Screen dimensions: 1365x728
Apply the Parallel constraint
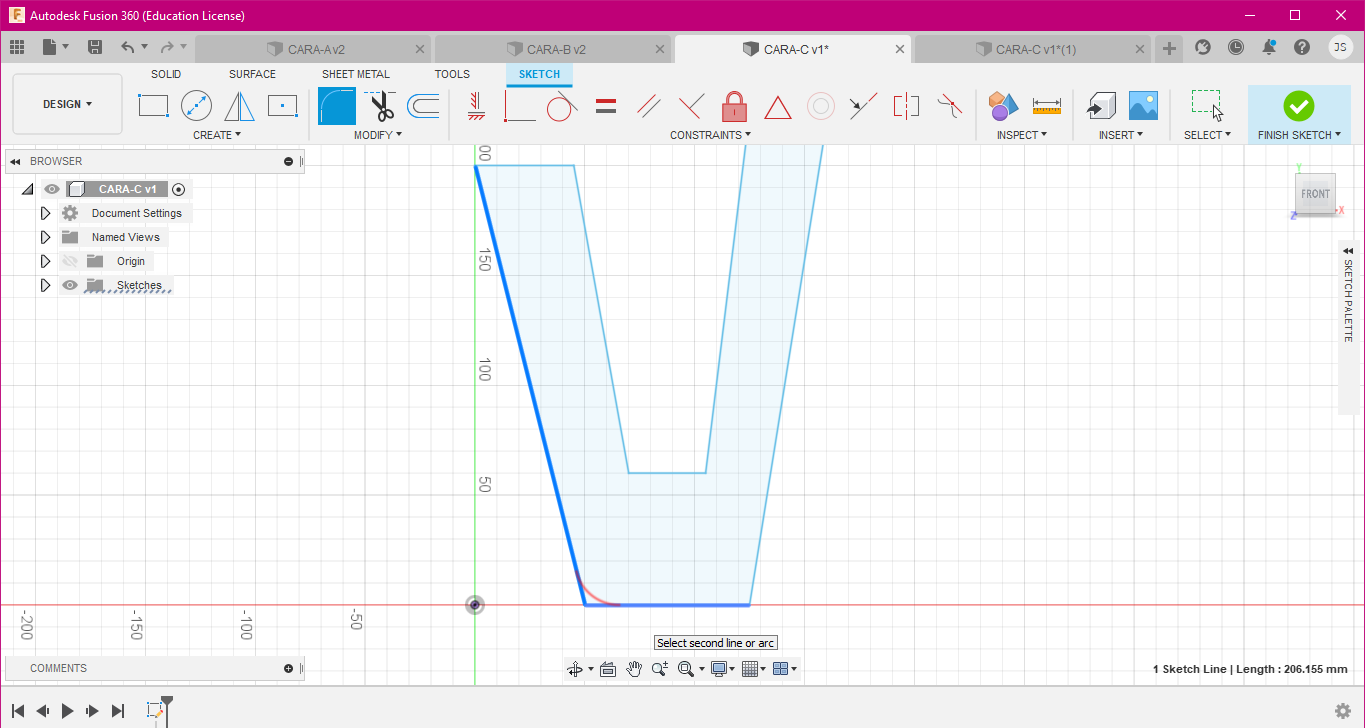tap(648, 105)
